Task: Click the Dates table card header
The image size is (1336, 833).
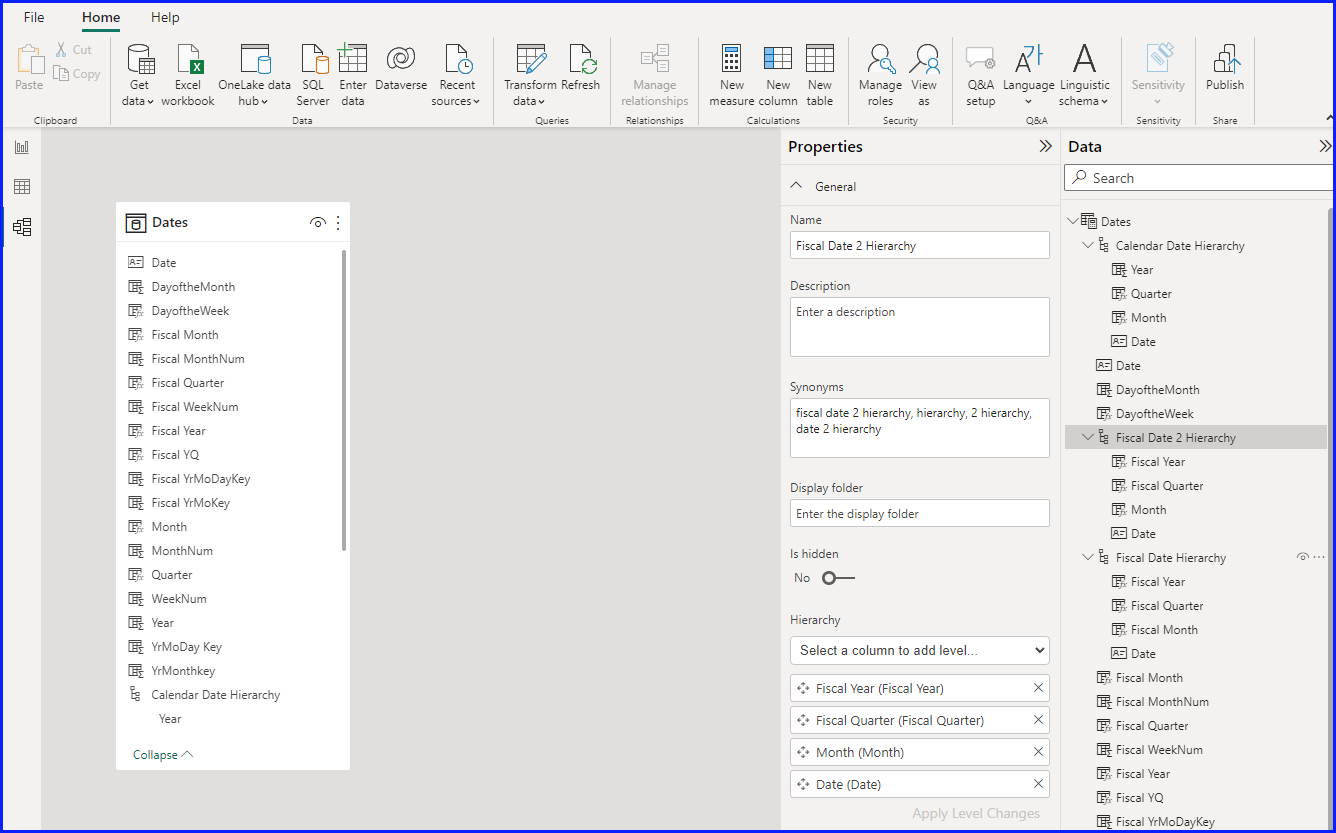Action: tap(233, 222)
